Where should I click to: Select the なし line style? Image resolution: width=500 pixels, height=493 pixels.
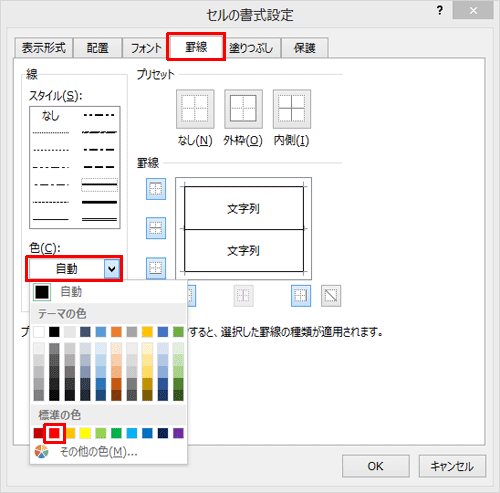(51, 116)
